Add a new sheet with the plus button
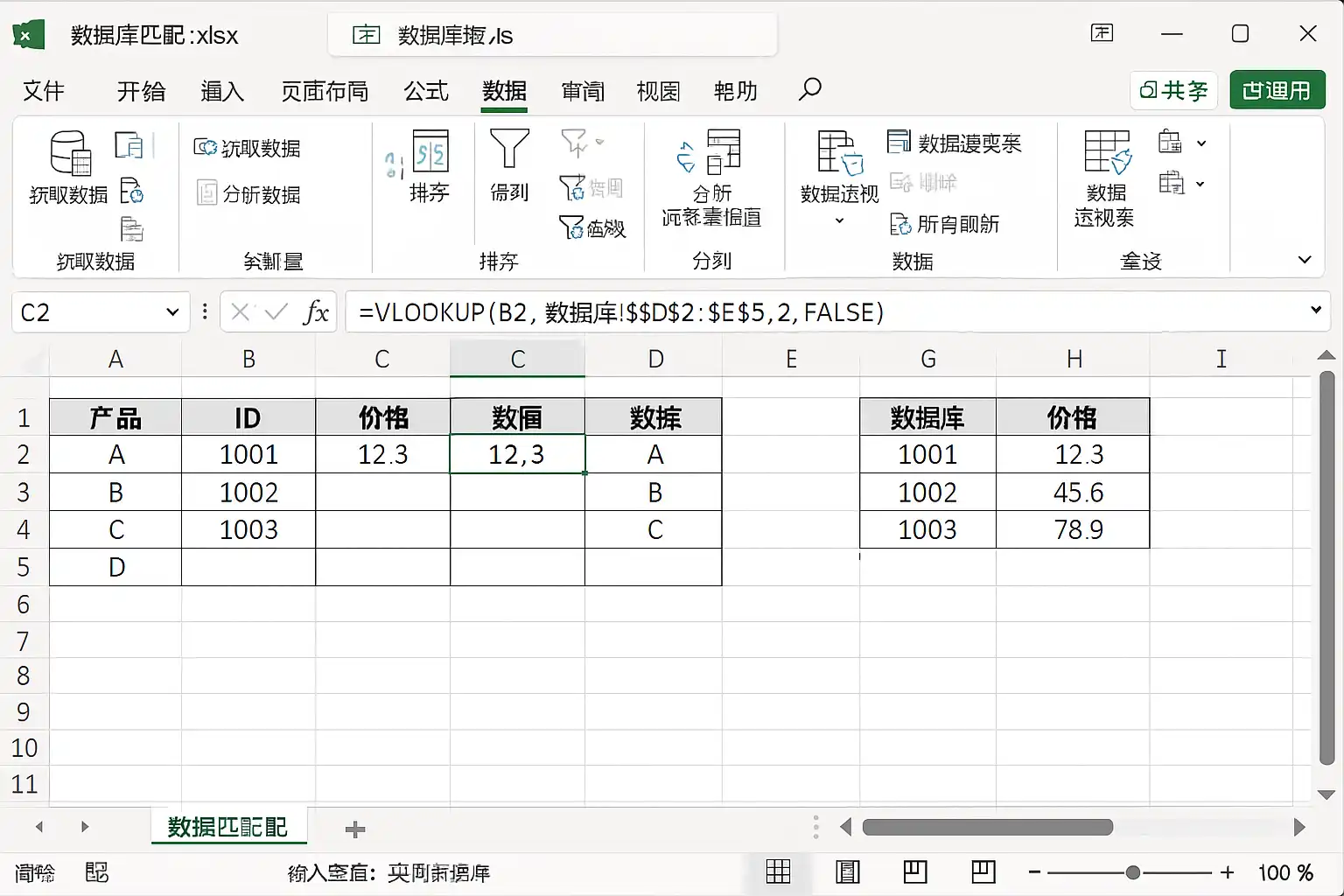 click(x=355, y=829)
